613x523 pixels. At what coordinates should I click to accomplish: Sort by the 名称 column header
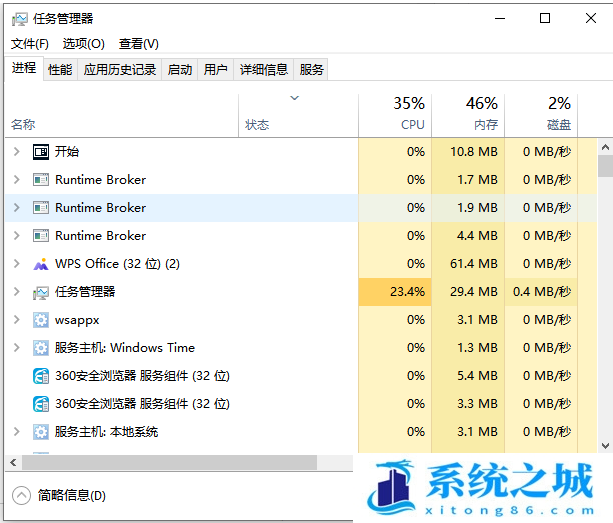click(x=122, y=116)
